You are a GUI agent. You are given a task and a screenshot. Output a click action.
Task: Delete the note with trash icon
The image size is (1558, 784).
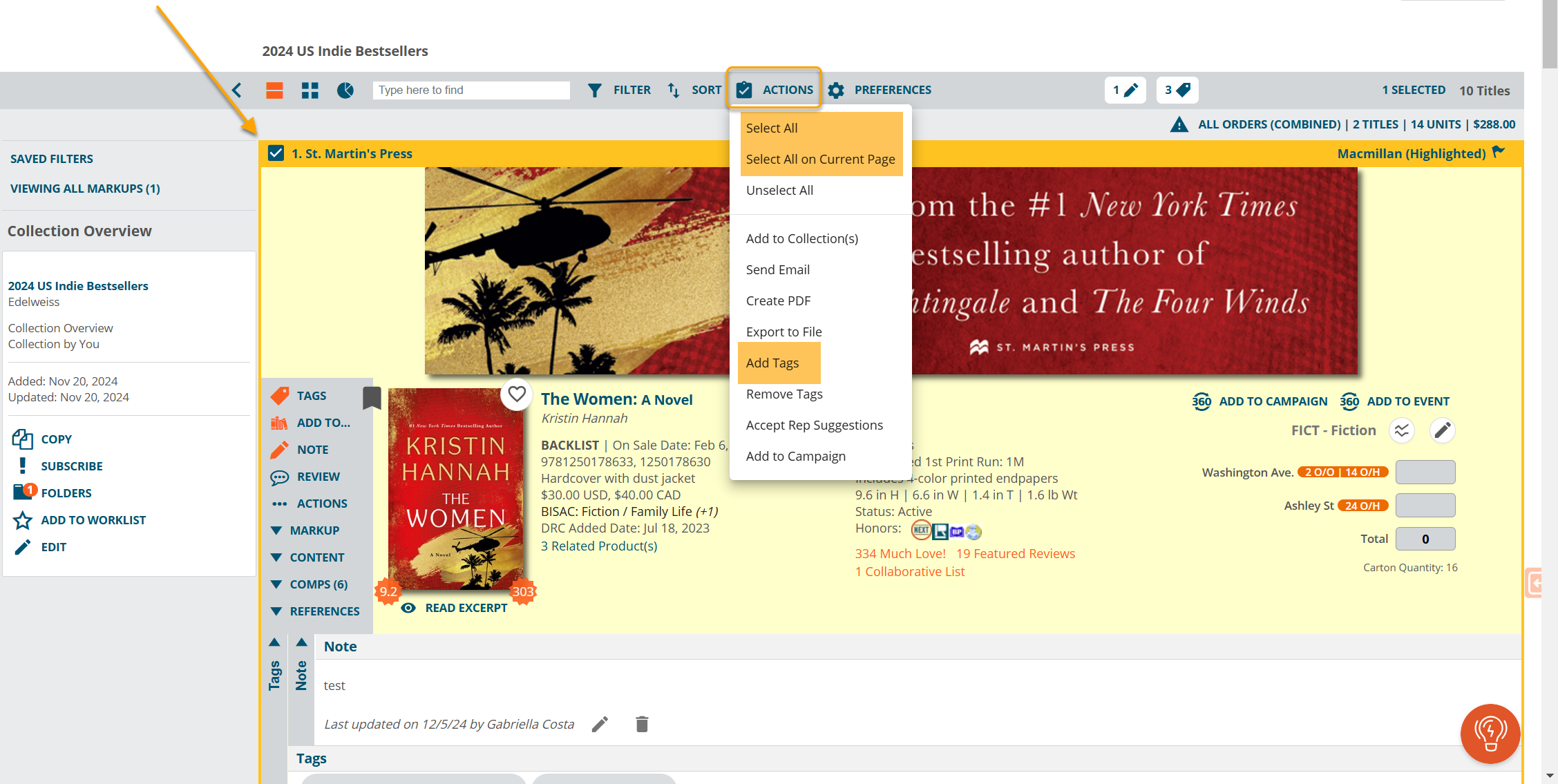(642, 724)
